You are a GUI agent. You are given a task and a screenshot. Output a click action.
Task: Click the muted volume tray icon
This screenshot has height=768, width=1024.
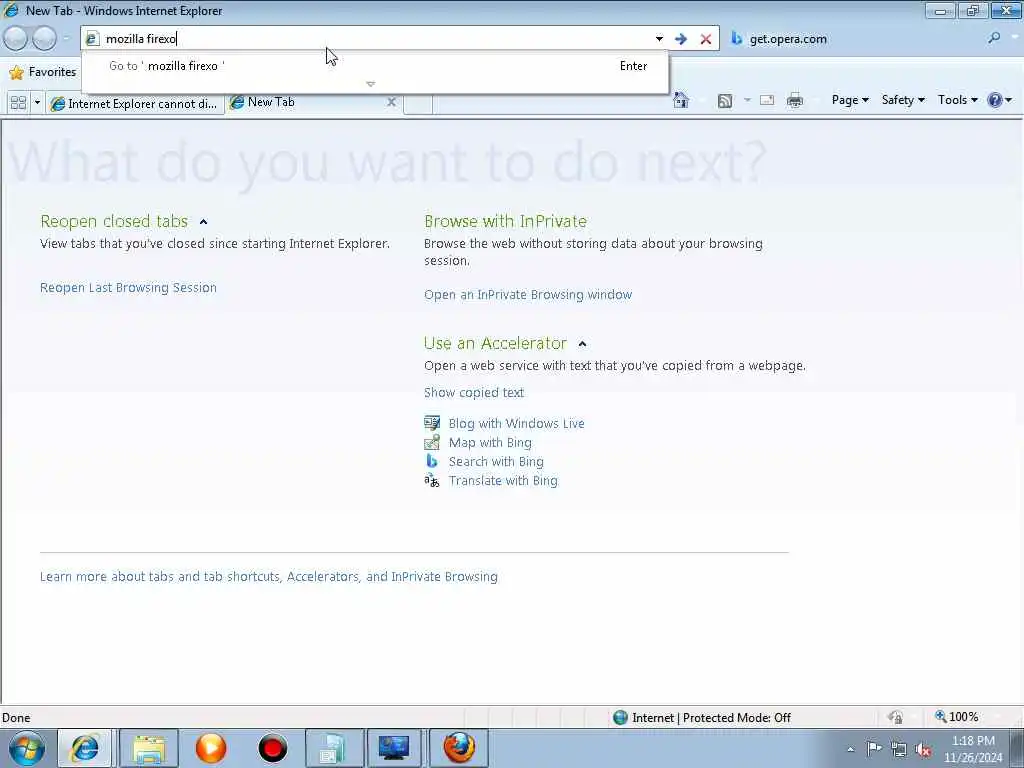point(923,750)
